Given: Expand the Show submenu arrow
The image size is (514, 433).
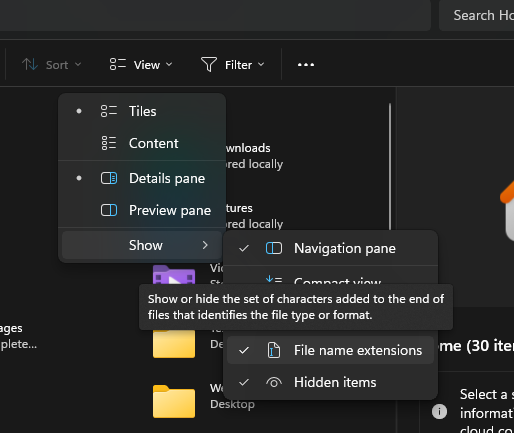Looking at the screenshot, I should pos(205,245).
